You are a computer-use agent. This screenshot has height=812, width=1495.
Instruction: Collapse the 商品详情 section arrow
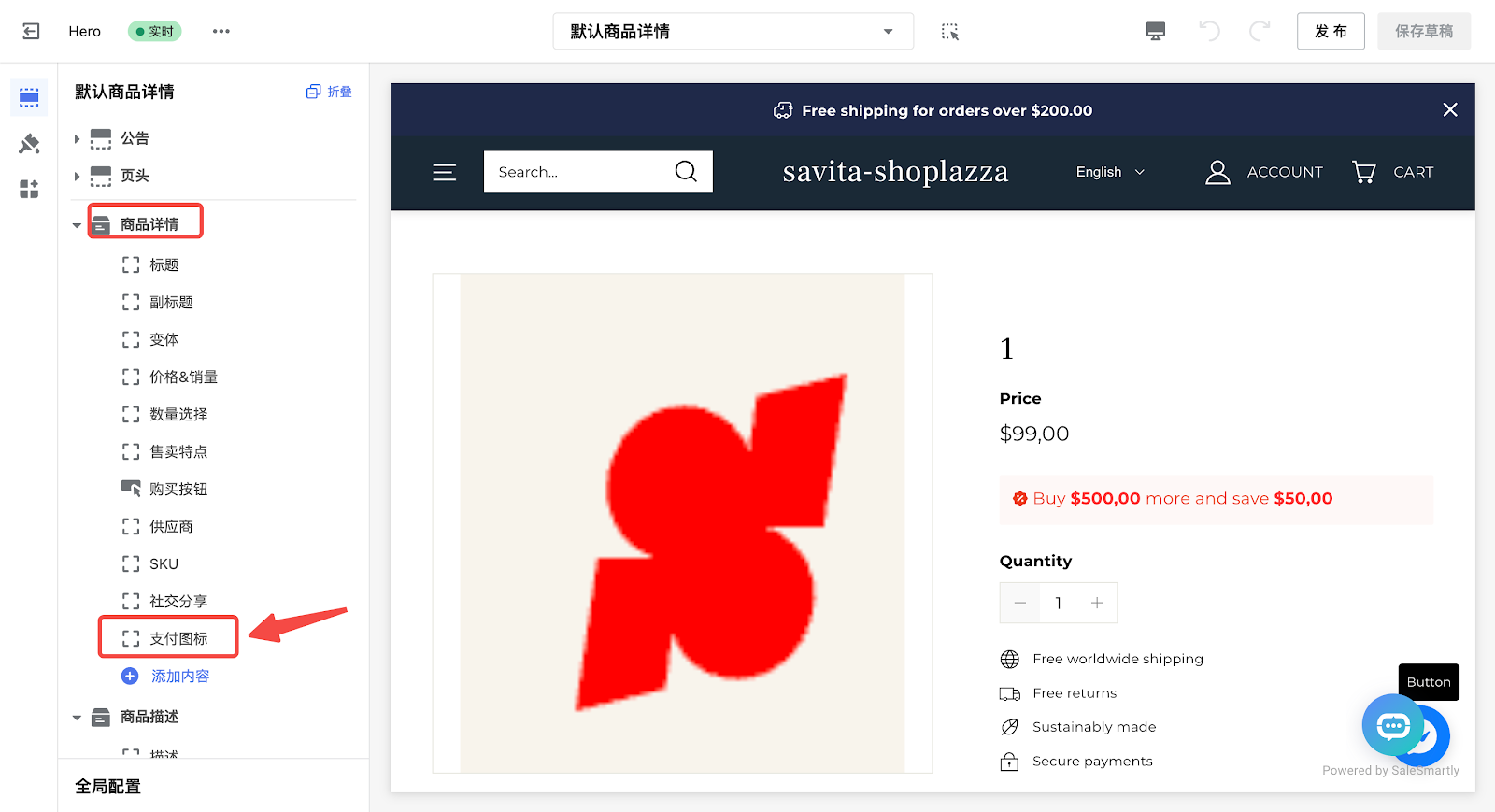click(x=77, y=225)
